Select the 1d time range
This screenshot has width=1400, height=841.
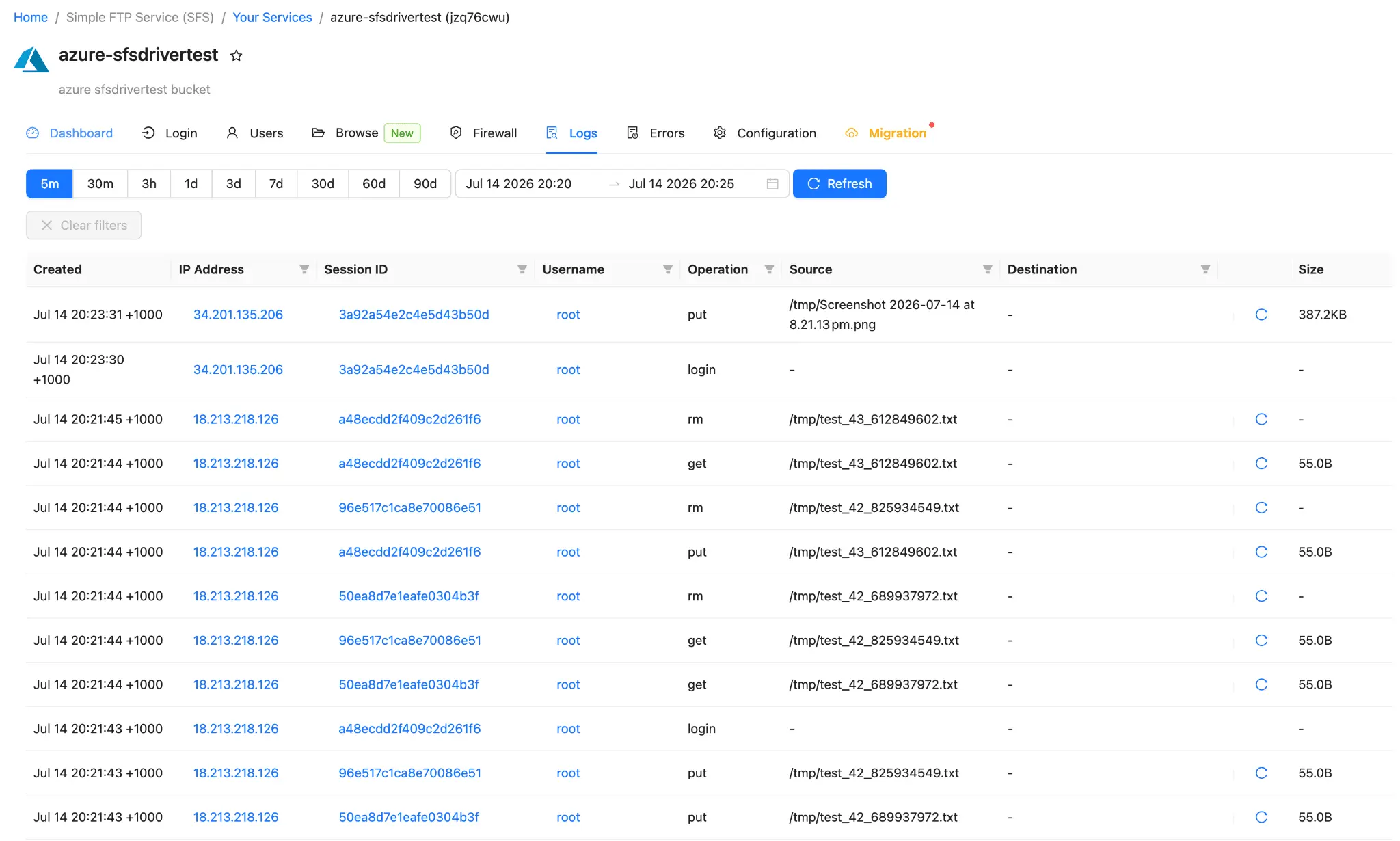191,184
